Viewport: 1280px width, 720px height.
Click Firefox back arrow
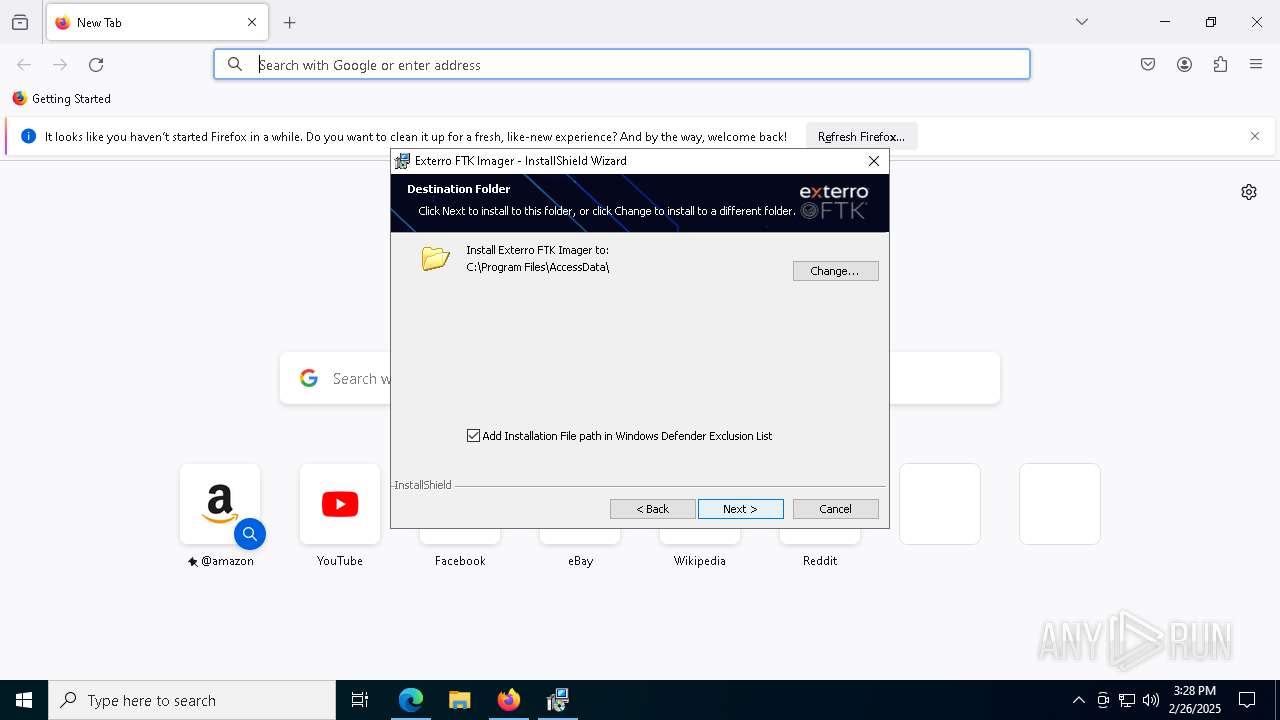point(24,65)
